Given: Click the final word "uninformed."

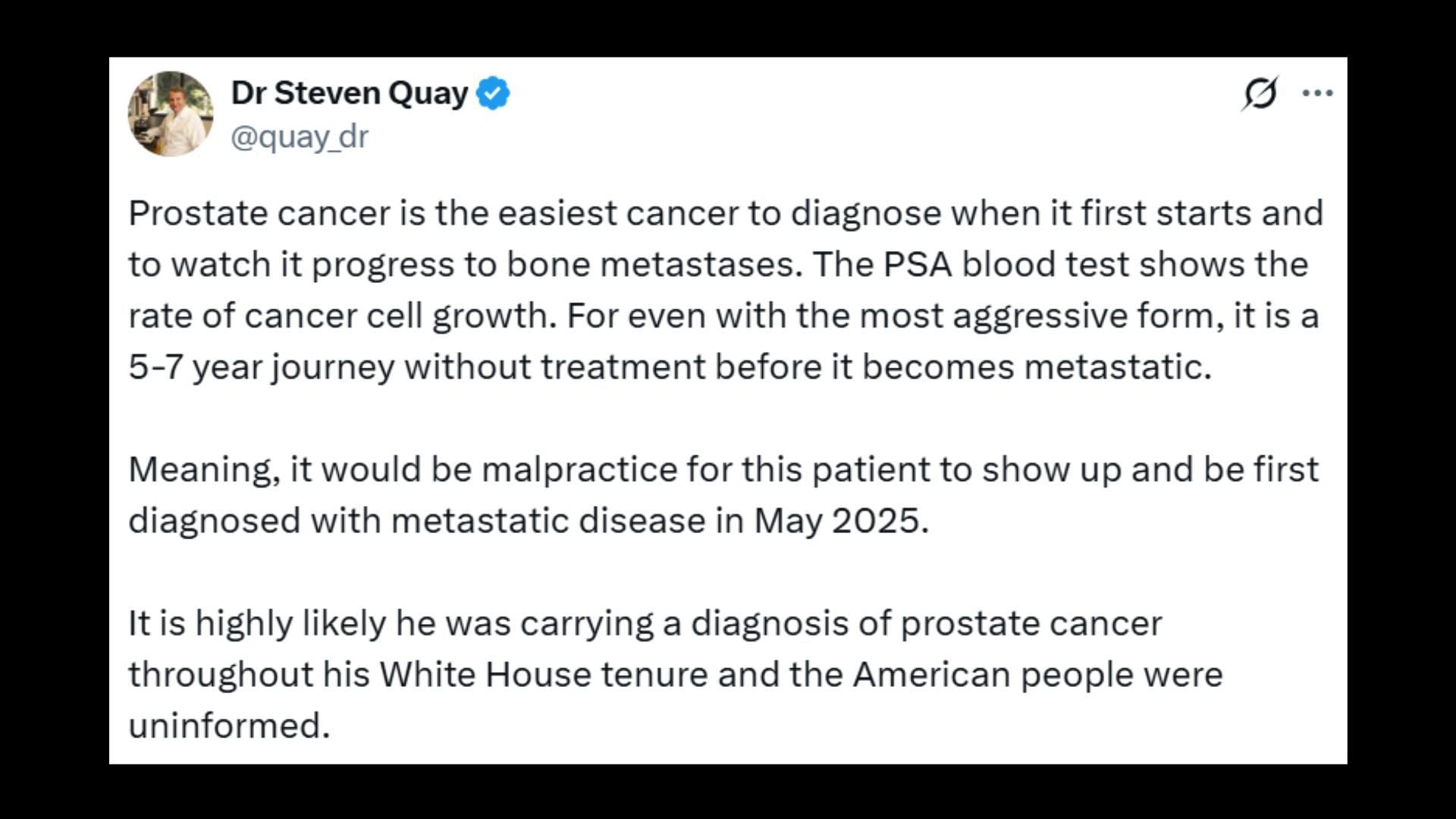Looking at the screenshot, I should (x=229, y=726).
